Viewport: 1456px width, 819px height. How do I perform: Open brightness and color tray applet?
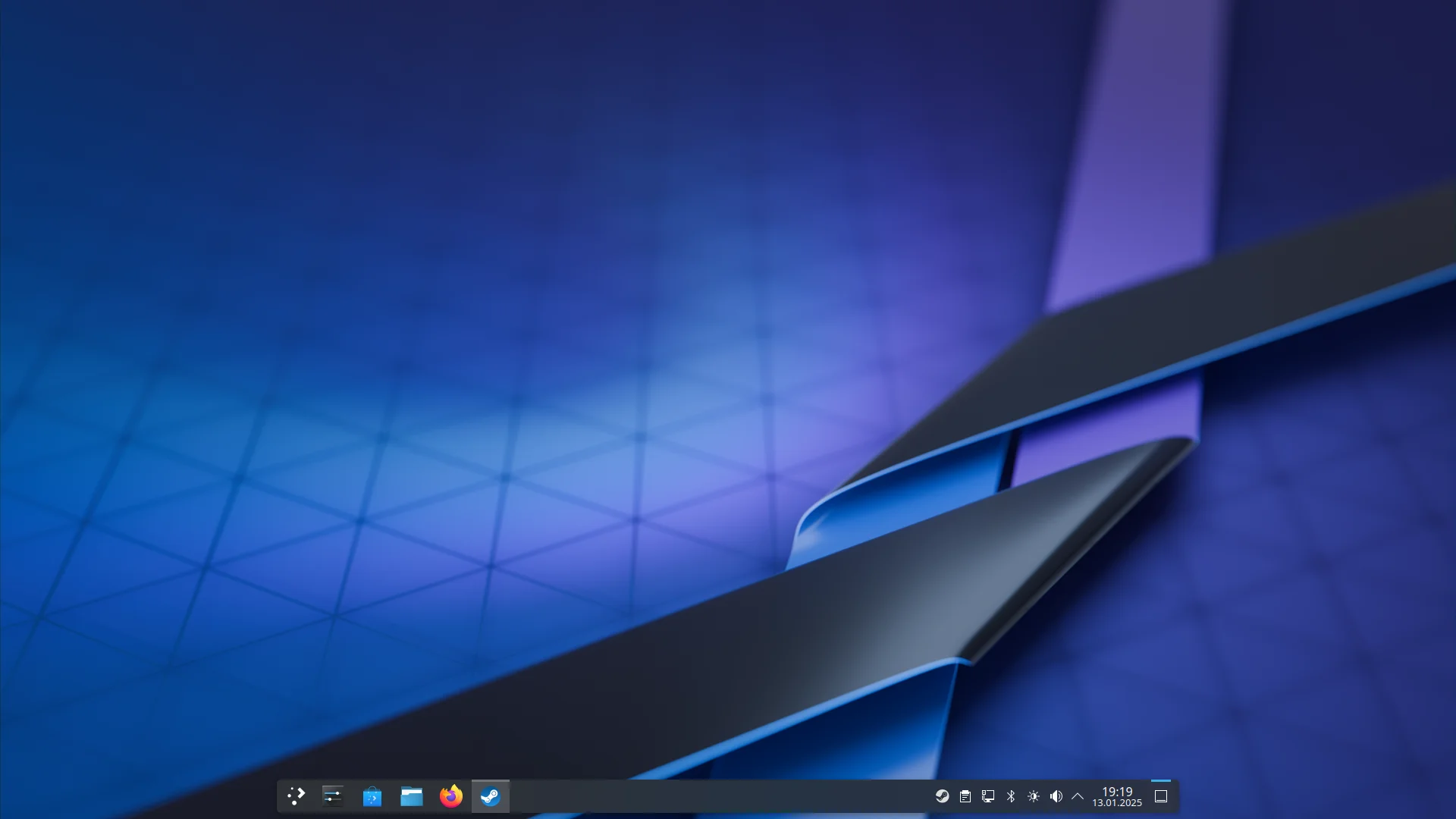point(1034,796)
